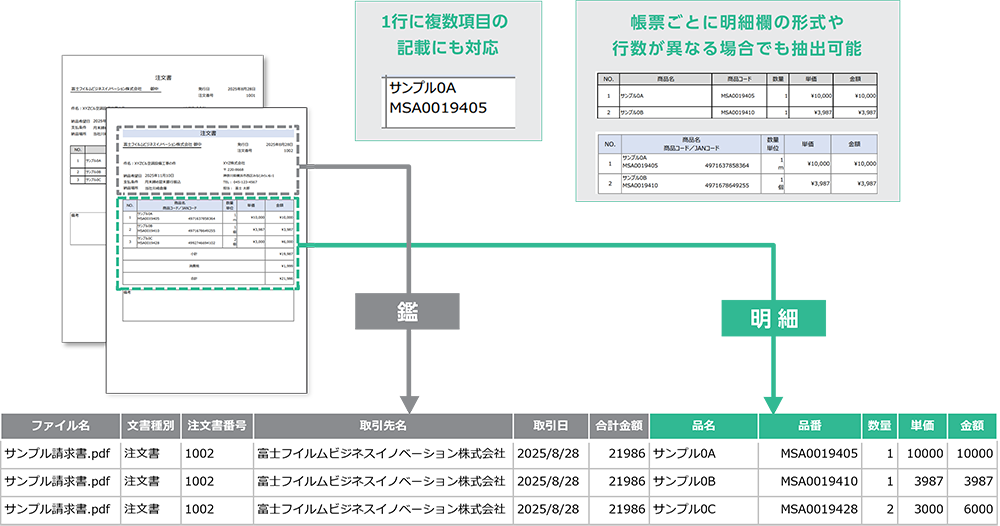Select the 3000 unit price cell
This screenshot has height=526, width=1000.
tap(920, 509)
